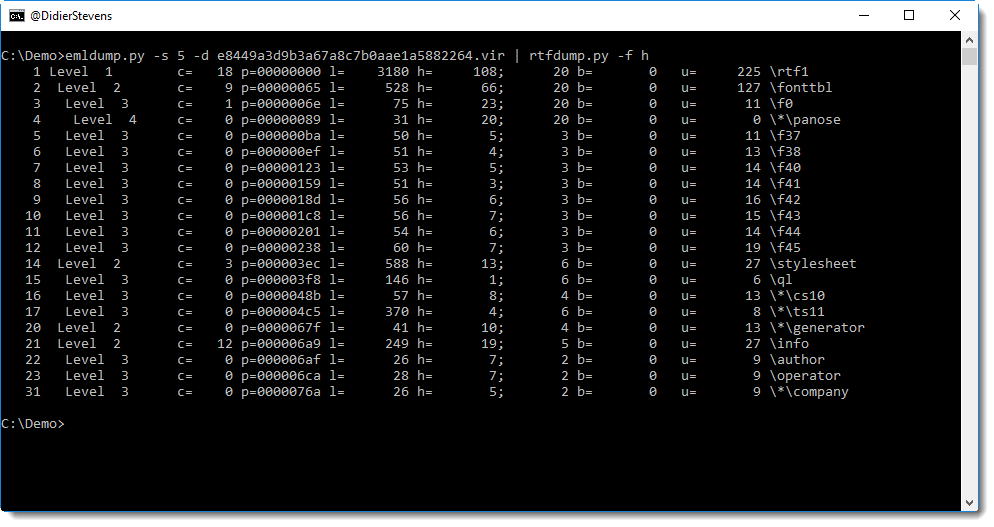The image size is (994, 527).
Task: Maximize the command prompt window
Action: click(908, 16)
